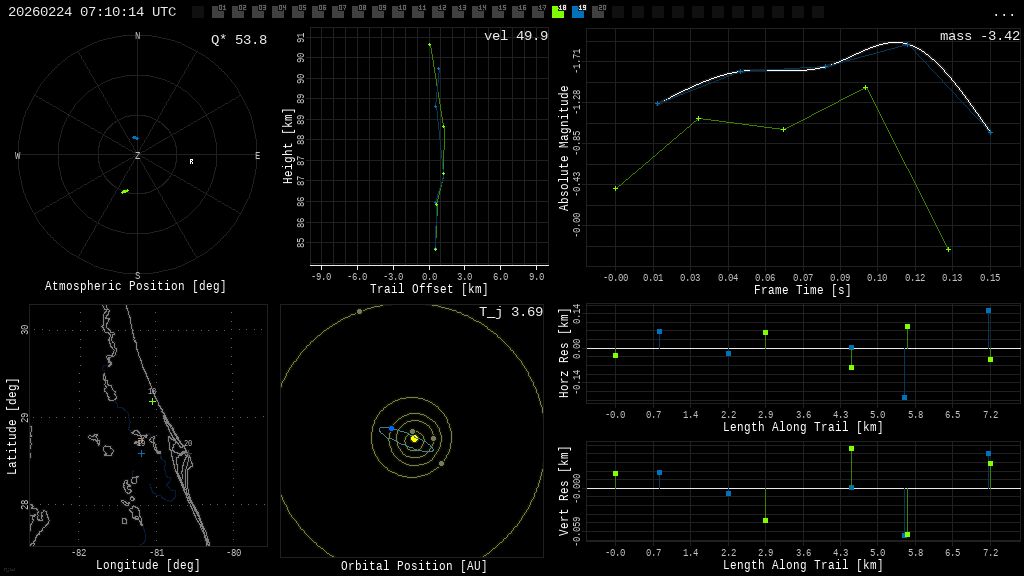The image size is (1024, 576).
Task: Toggle the blue station 19 box
Action: [578, 12]
